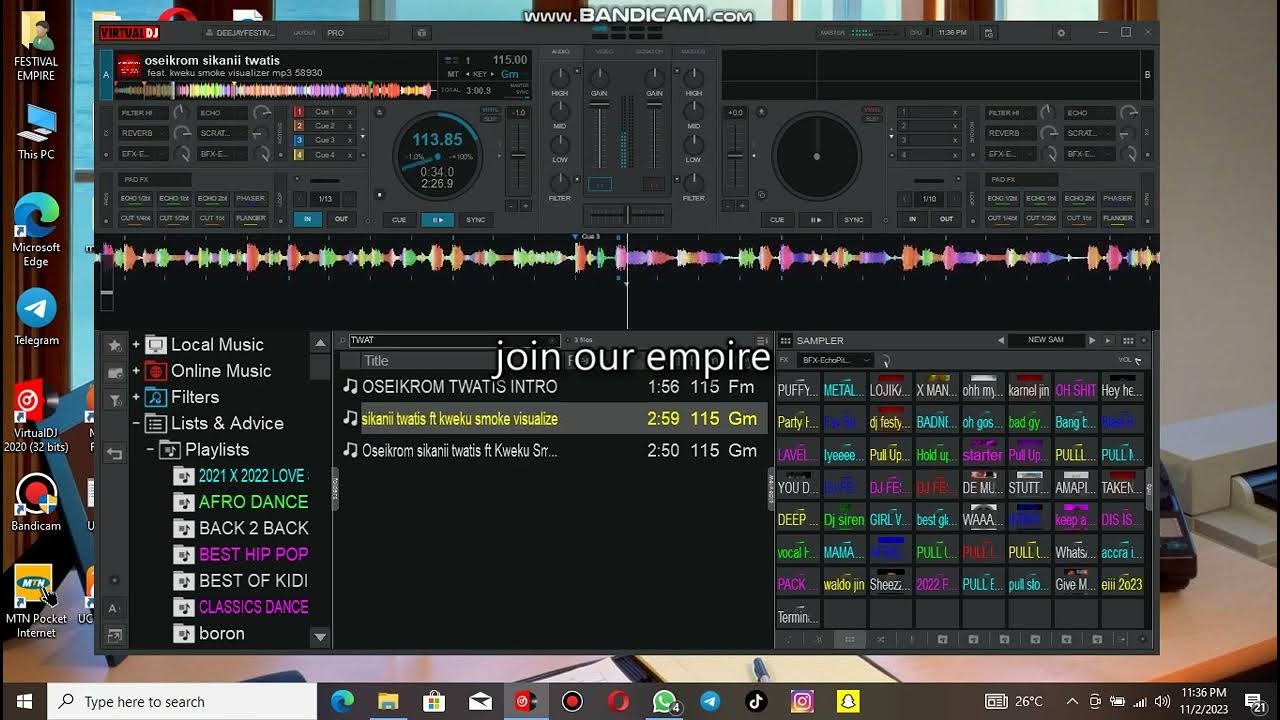Trigger Cue 3 hotcue on deck A

click(325, 140)
